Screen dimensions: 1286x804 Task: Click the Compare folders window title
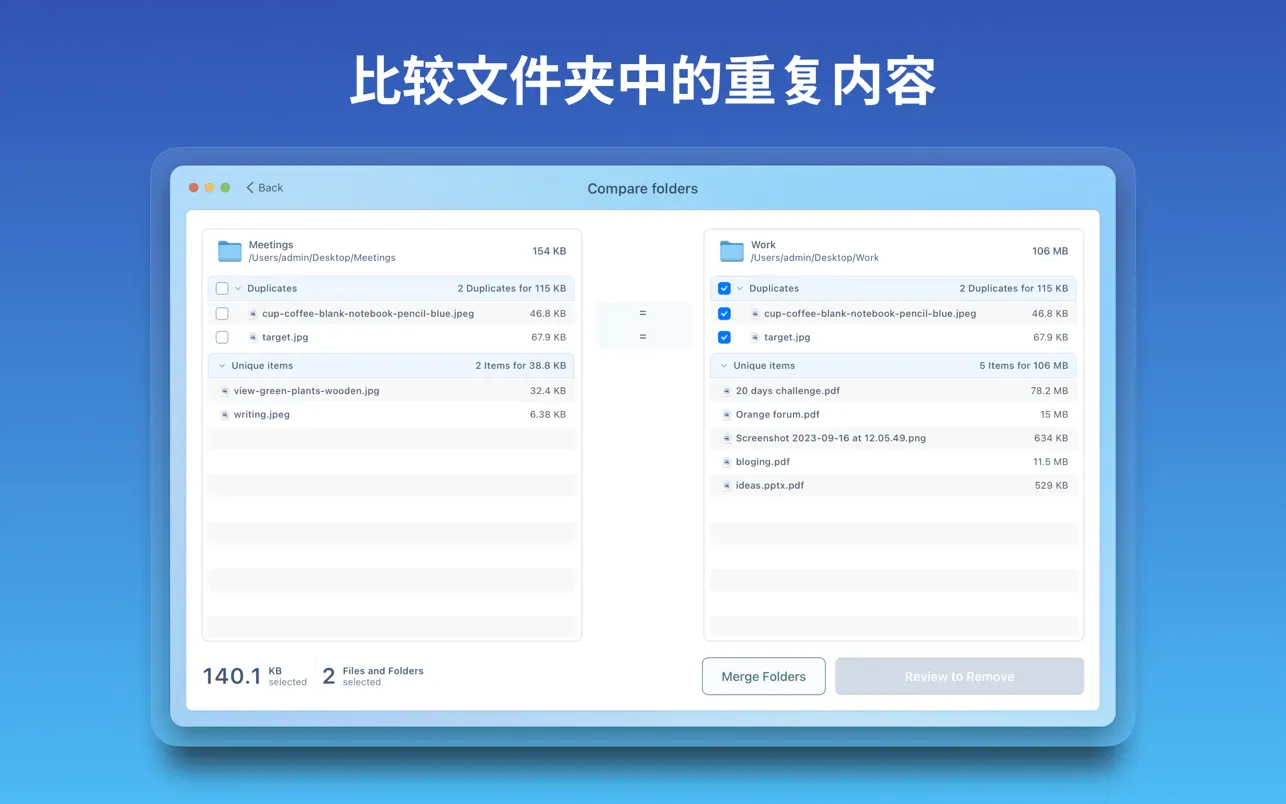click(x=642, y=188)
